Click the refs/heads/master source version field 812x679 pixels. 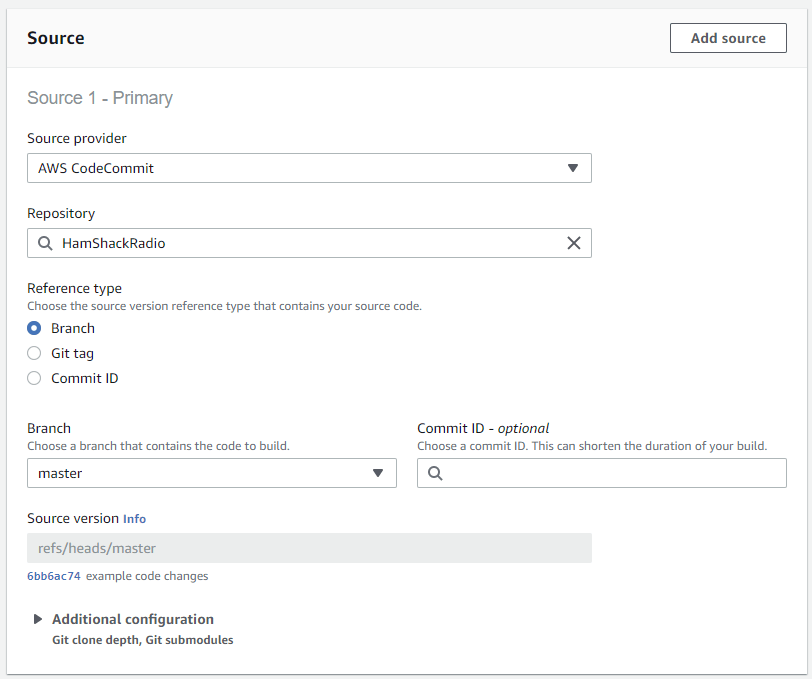[x=309, y=548]
